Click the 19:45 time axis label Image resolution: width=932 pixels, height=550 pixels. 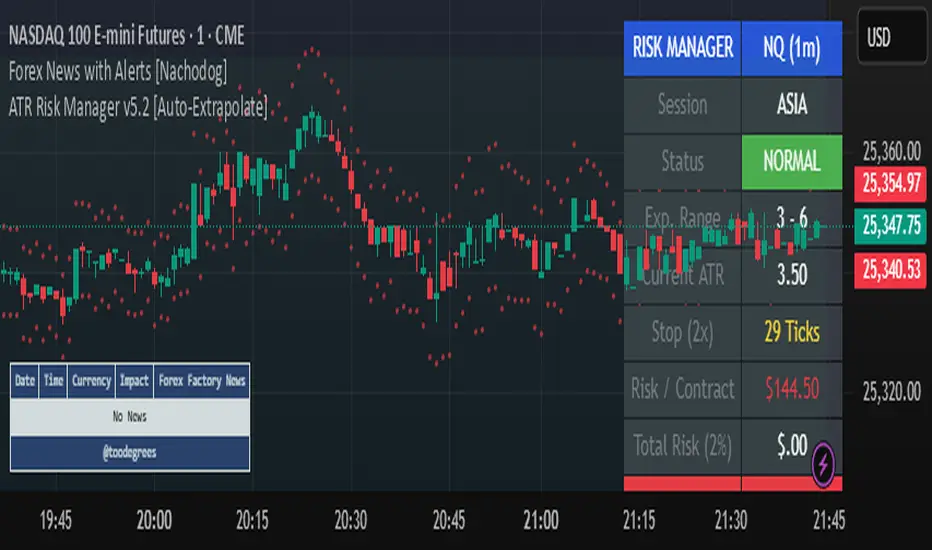[56, 521]
